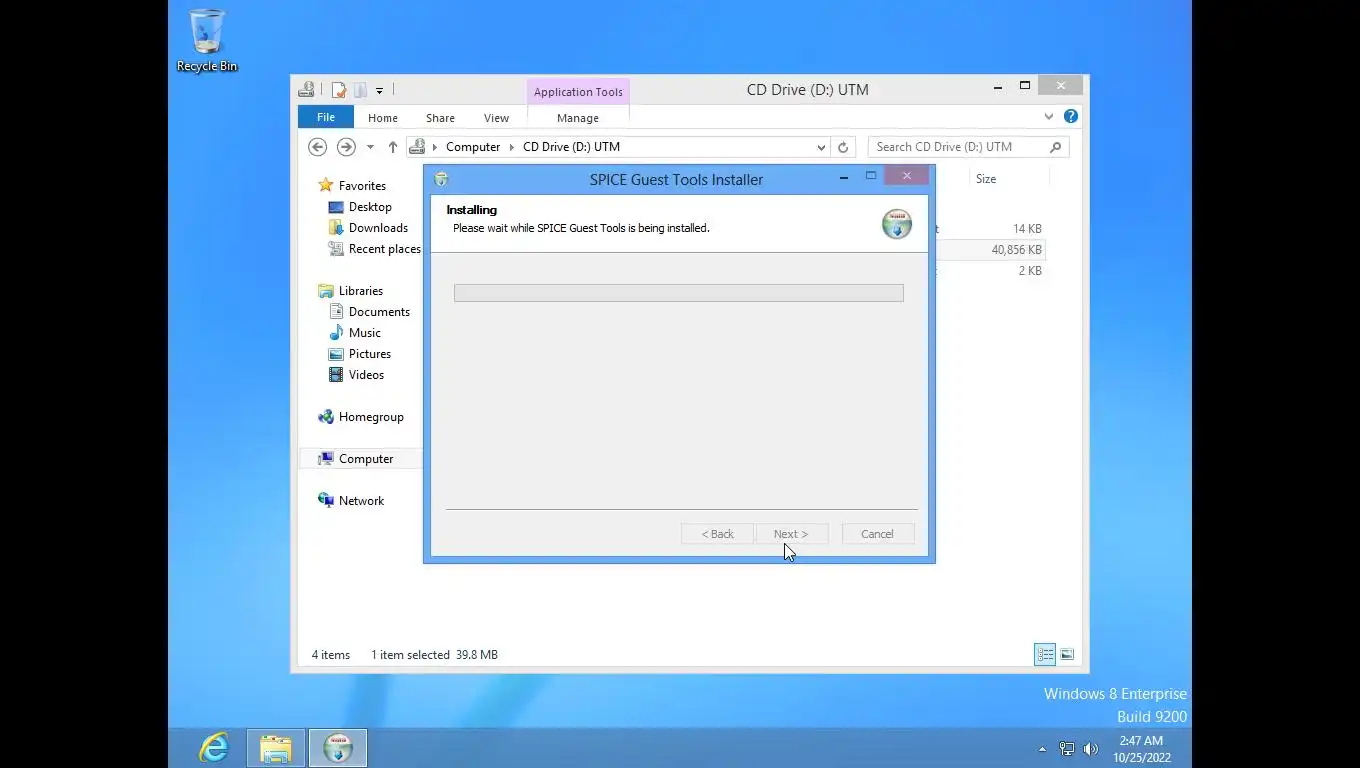Minimize the SPICE Guest Tools Installer window
This screenshot has height=768, width=1360.
[x=844, y=177]
